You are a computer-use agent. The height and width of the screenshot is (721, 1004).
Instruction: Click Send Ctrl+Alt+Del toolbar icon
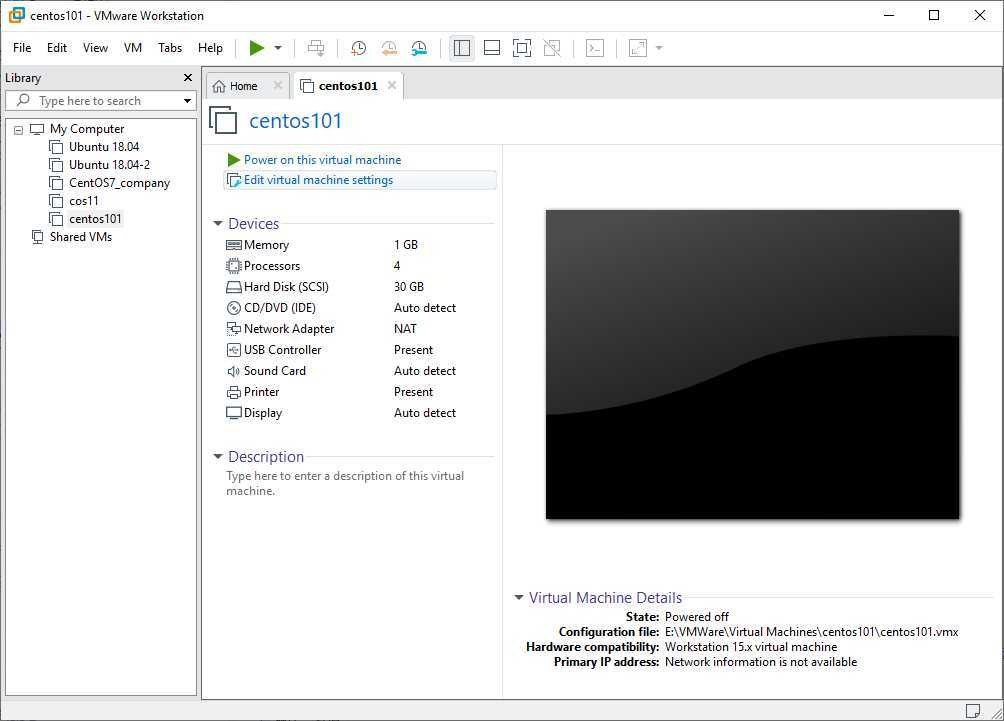coord(316,48)
